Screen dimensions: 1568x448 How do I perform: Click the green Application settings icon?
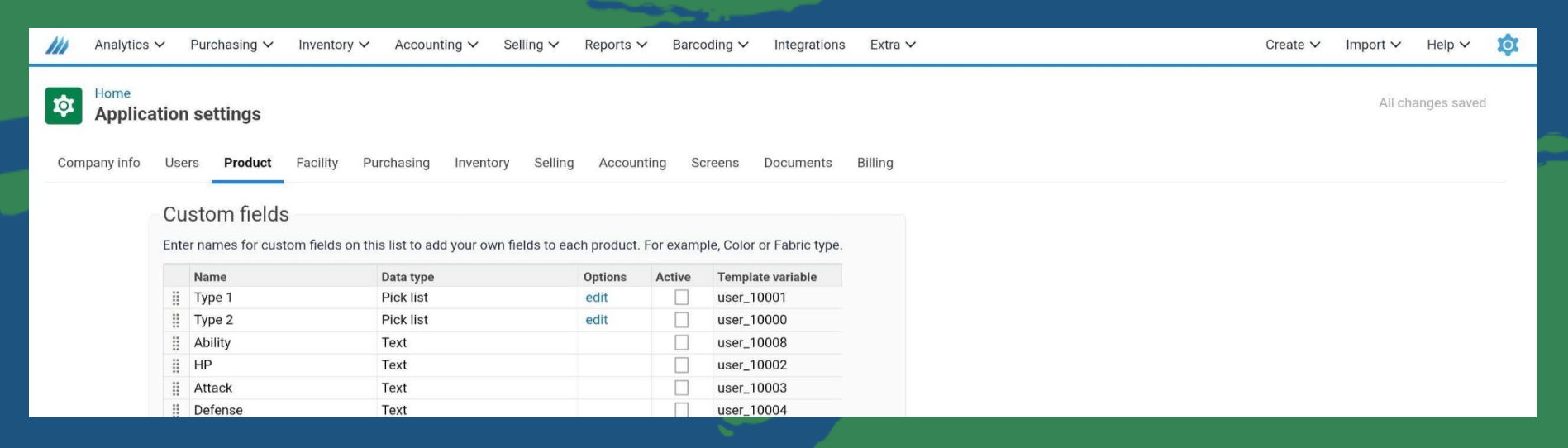coord(64,106)
